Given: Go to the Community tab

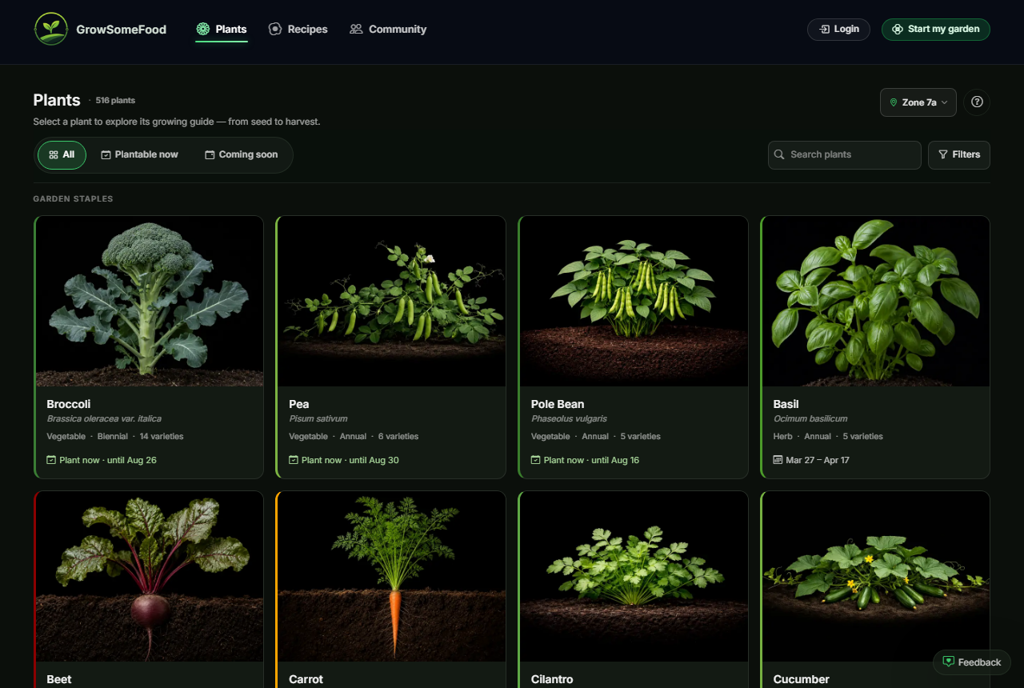Looking at the screenshot, I should (x=388, y=29).
